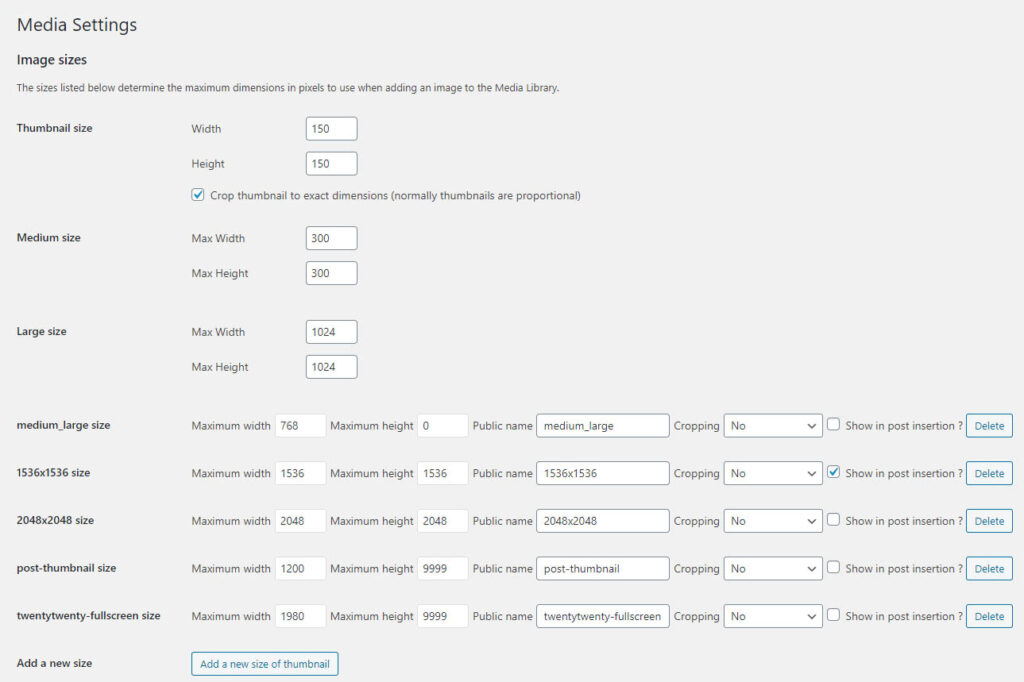Screen dimensions: 1024x682
Task: Delete the 1536x1536 size
Action: [989, 474]
